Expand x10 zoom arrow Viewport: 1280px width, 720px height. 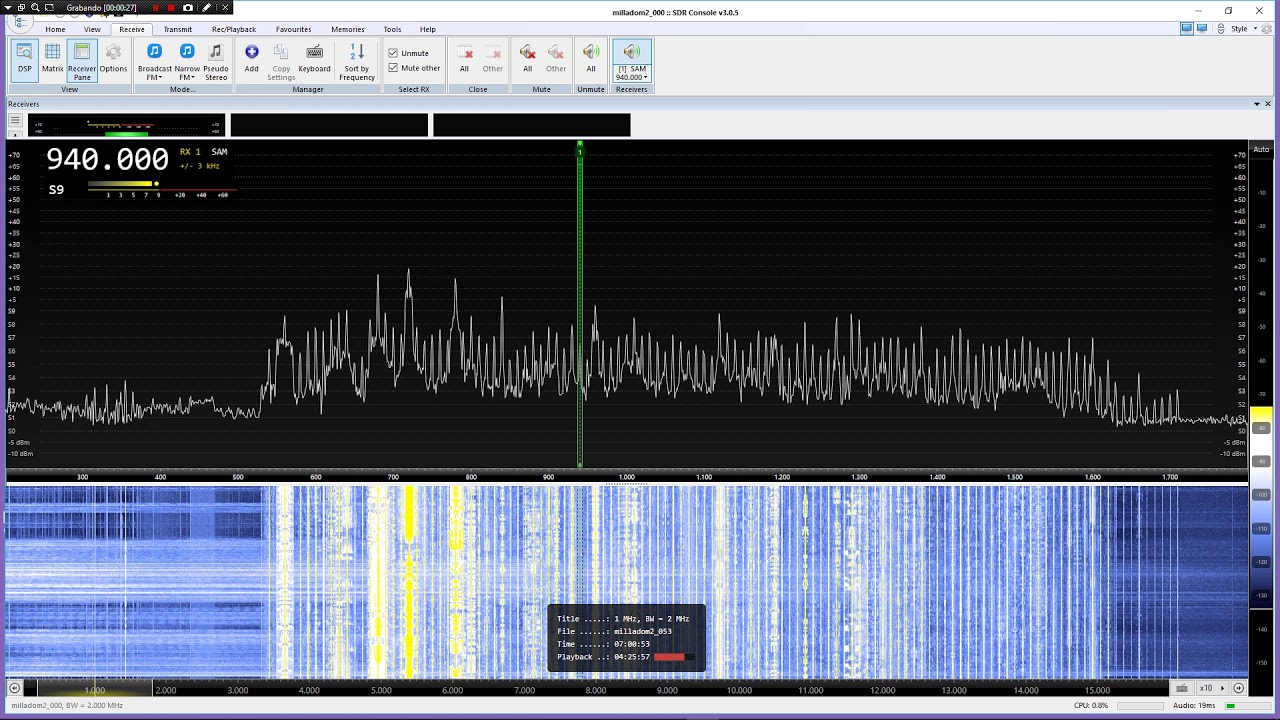[1222, 688]
